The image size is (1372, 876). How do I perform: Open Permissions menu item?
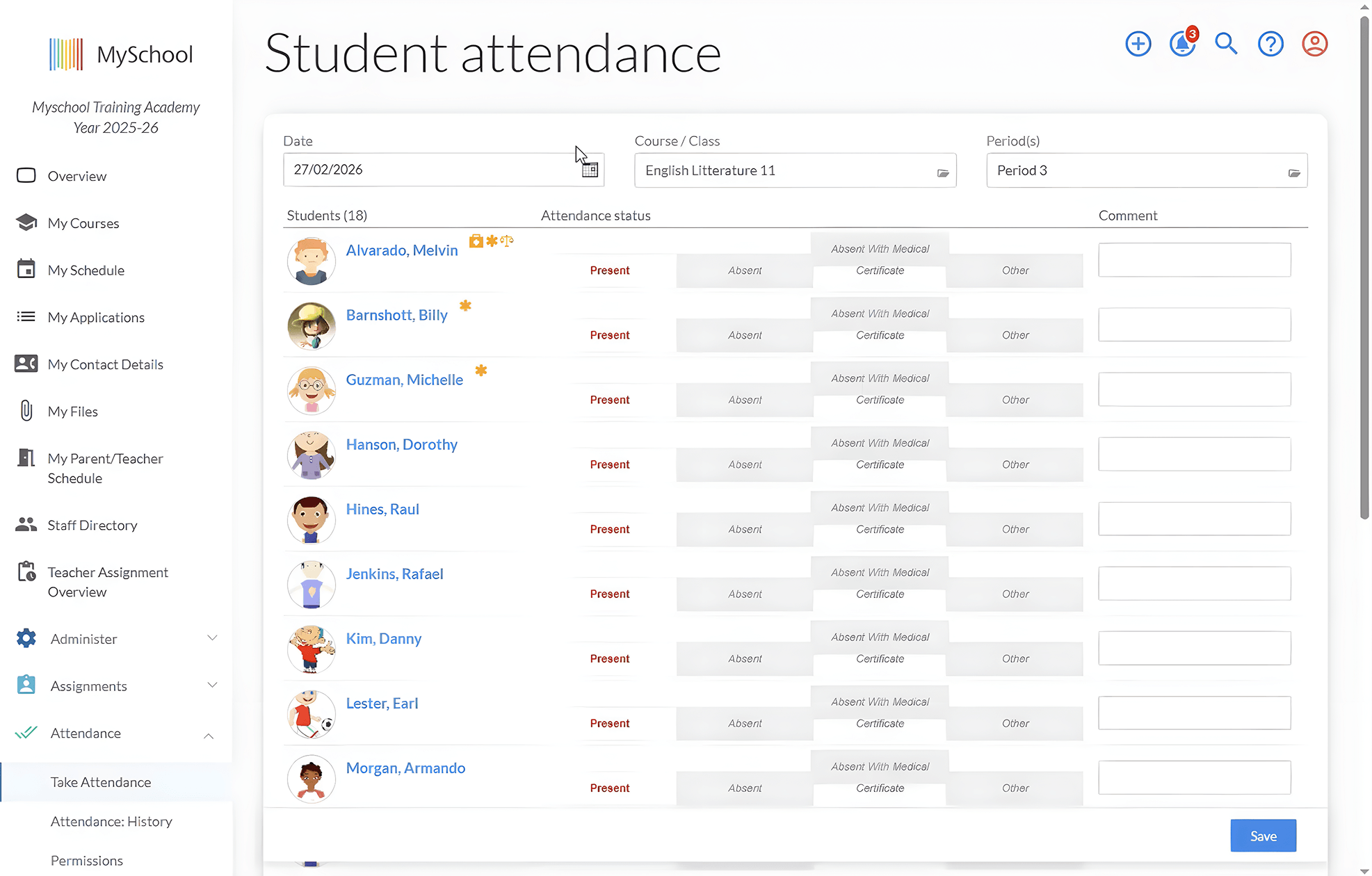(x=87, y=860)
